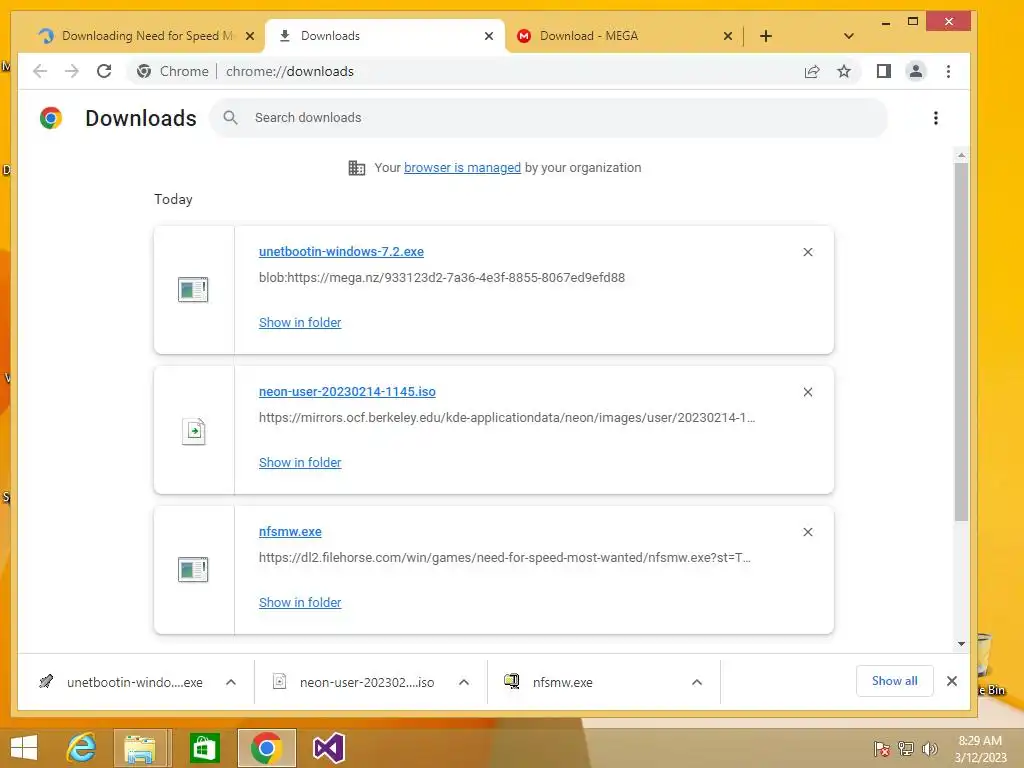The image size is (1024, 768).
Task: Open the Windows Start button
Action: 24,748
